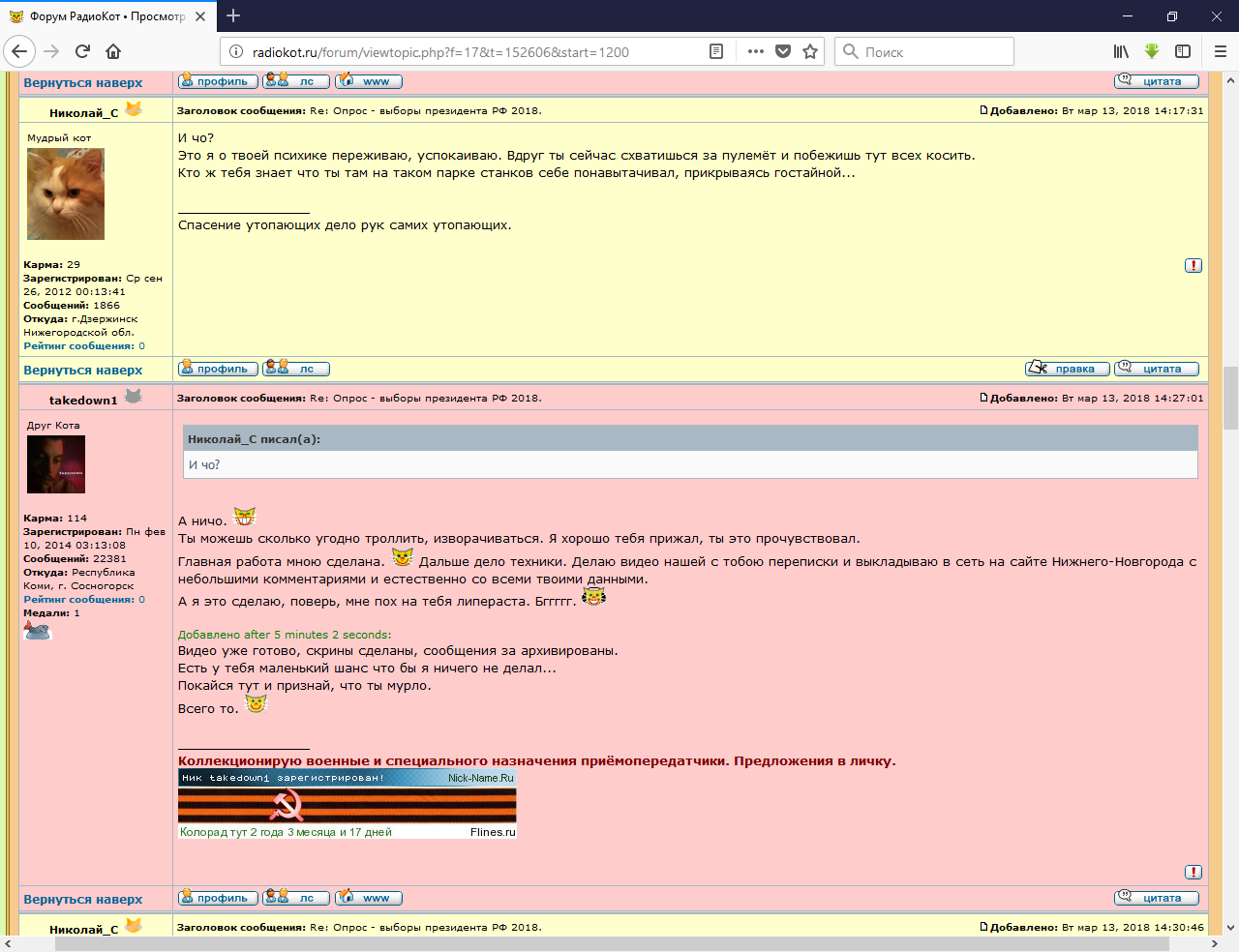Click the scroll-down arrow of vertical scrollbar
The width and height of the screenshot is (1239, 952).
click(x=1230, y=928)
